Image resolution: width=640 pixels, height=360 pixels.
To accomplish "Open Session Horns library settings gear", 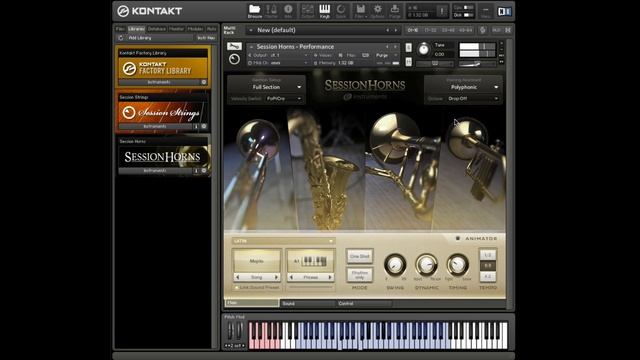I will pos(204,171).
